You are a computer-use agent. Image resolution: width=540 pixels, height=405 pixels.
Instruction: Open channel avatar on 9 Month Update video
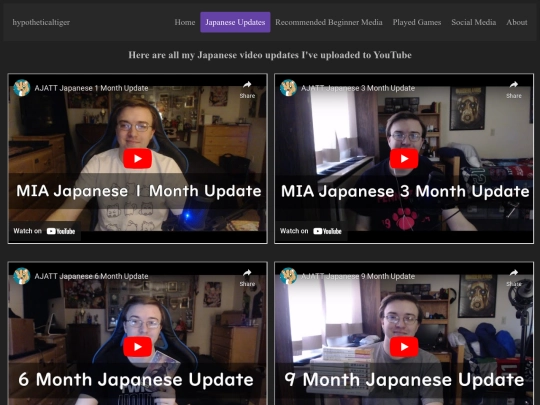tap(288, 276)
